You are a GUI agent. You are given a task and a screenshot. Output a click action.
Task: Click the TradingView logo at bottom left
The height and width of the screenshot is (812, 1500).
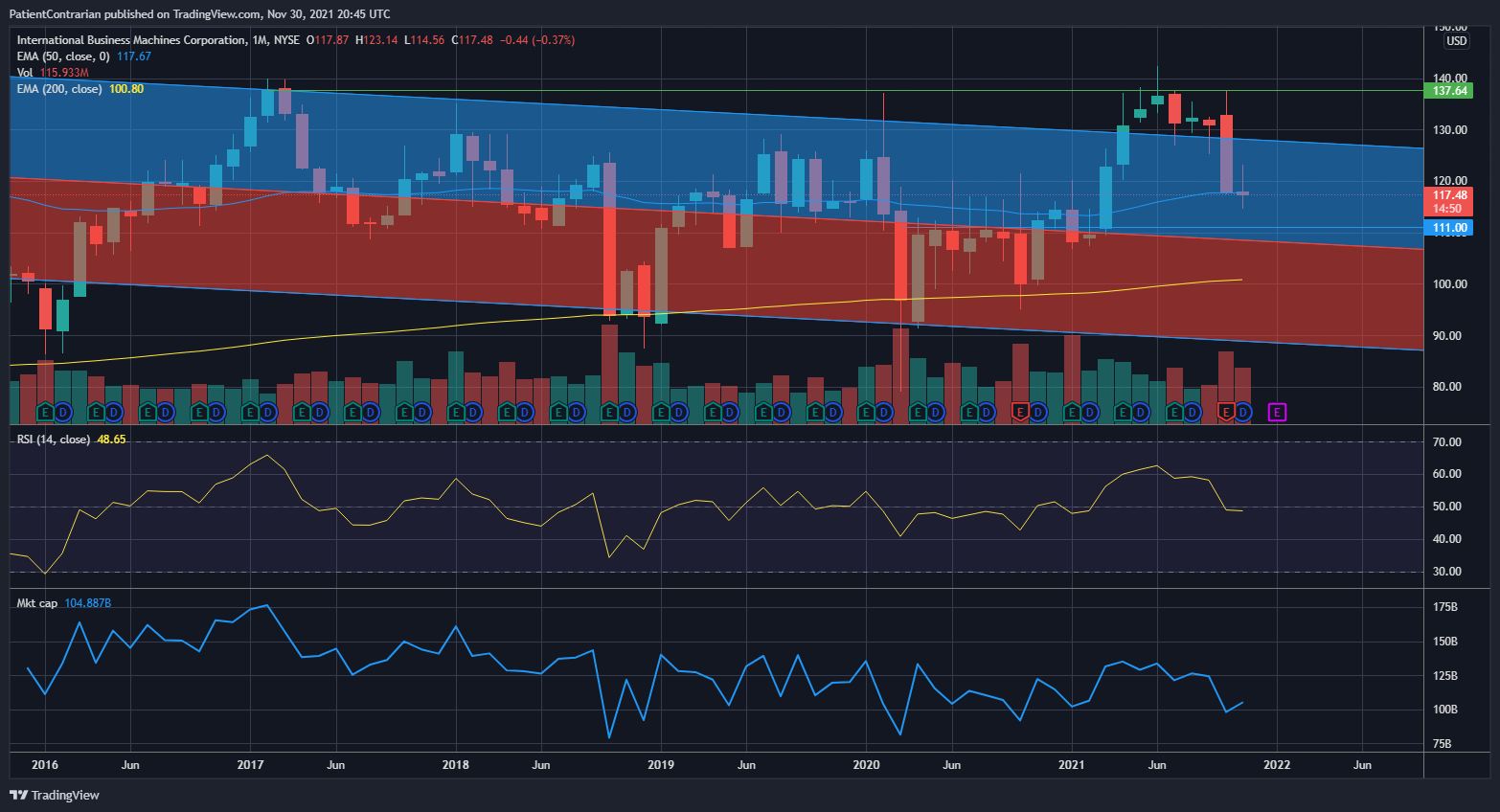pyautogui.click(x=55, y=795)
